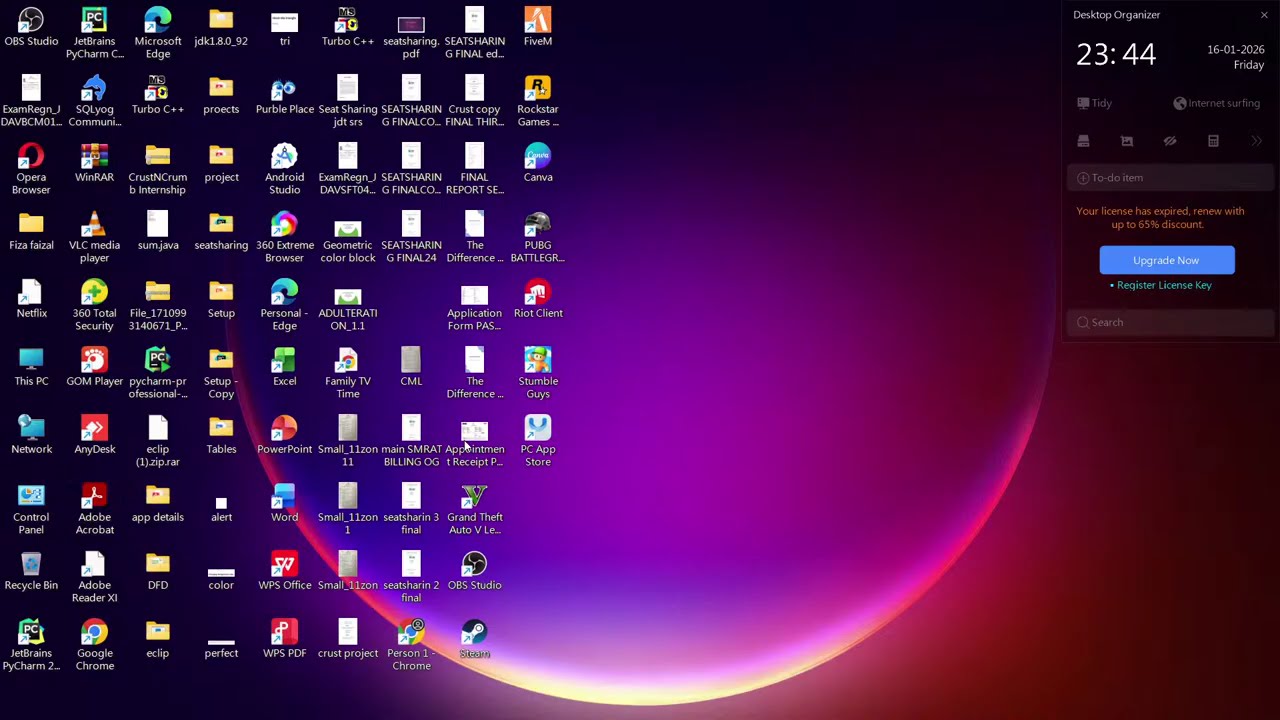
Task: Open the Fiza faizal folder
Action: coord(31,231)
